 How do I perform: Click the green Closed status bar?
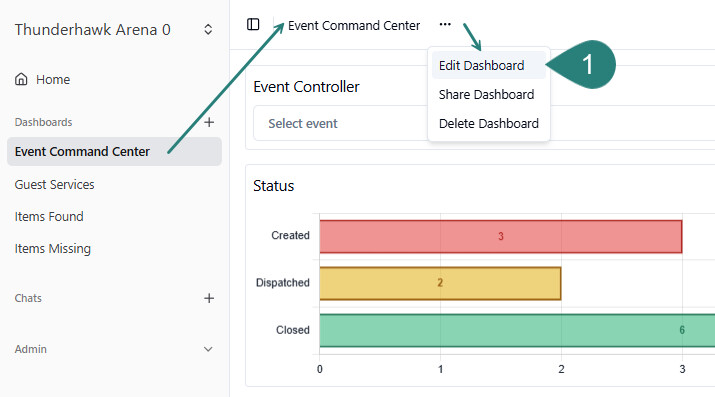click(x=517, y=330)
